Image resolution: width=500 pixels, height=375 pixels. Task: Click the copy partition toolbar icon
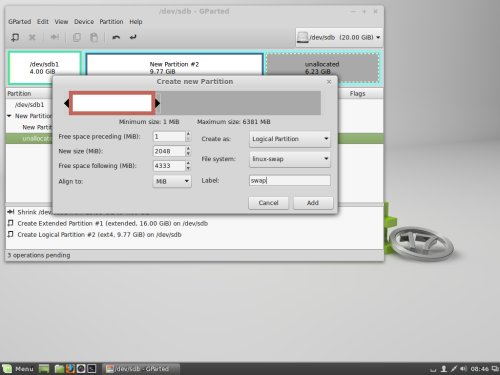click(77, 37)
